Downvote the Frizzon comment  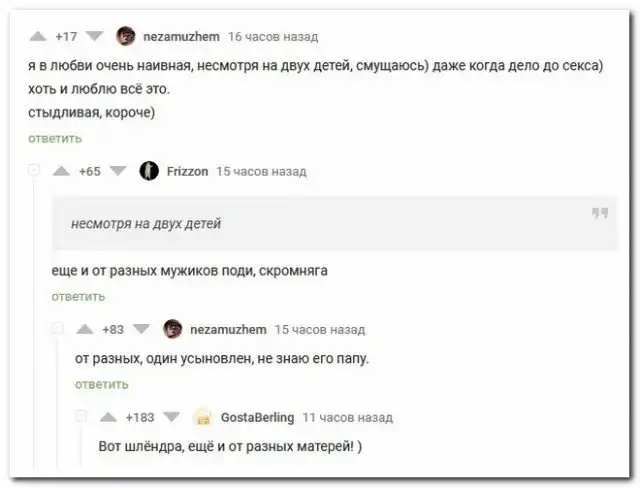pos(118,171)
